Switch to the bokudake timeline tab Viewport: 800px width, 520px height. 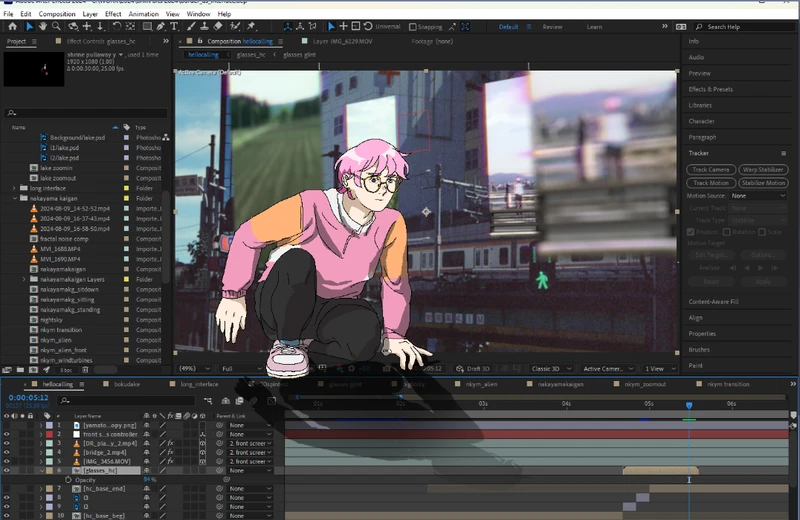click(127, 384)
